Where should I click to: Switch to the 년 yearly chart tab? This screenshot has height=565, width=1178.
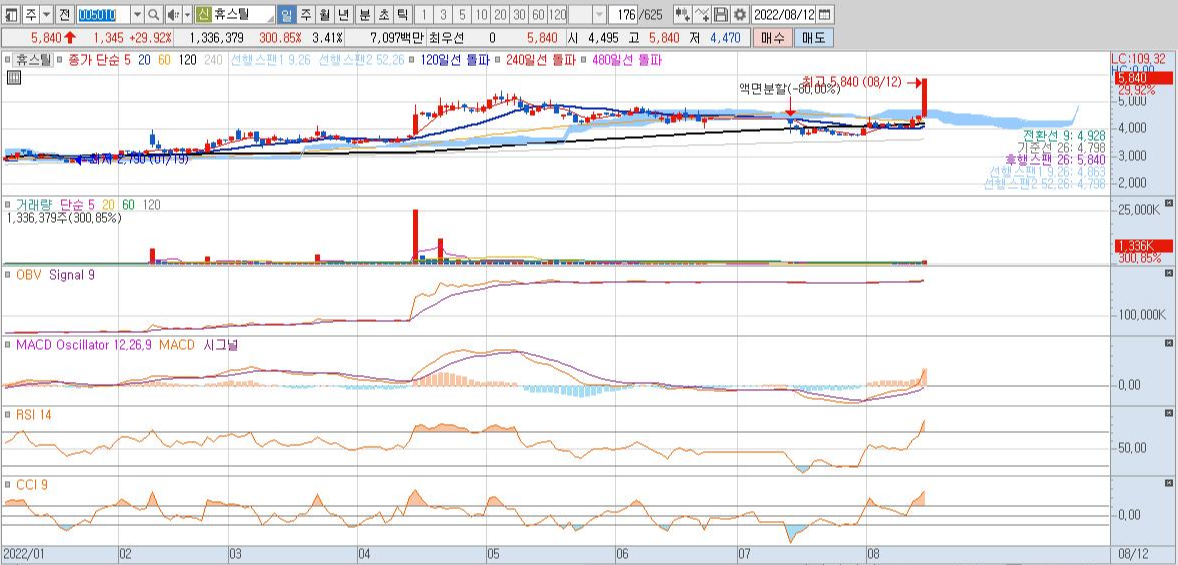(x=343, y=14)
